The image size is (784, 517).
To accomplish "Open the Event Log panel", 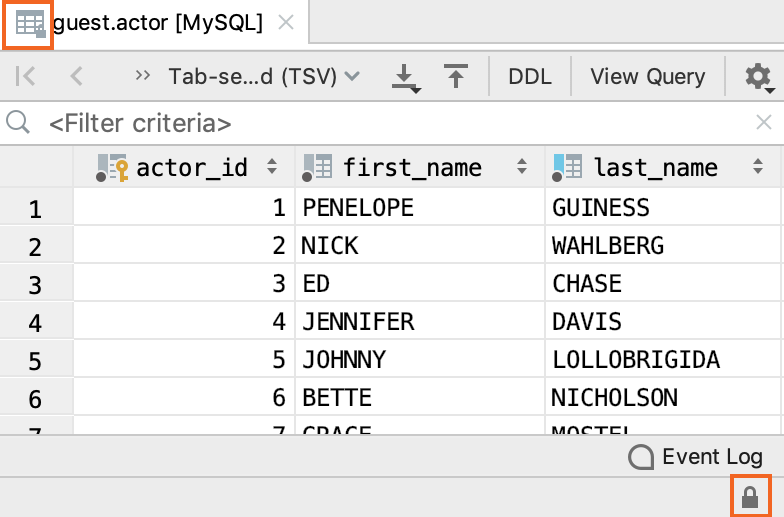I will click(x=696, y=456).
